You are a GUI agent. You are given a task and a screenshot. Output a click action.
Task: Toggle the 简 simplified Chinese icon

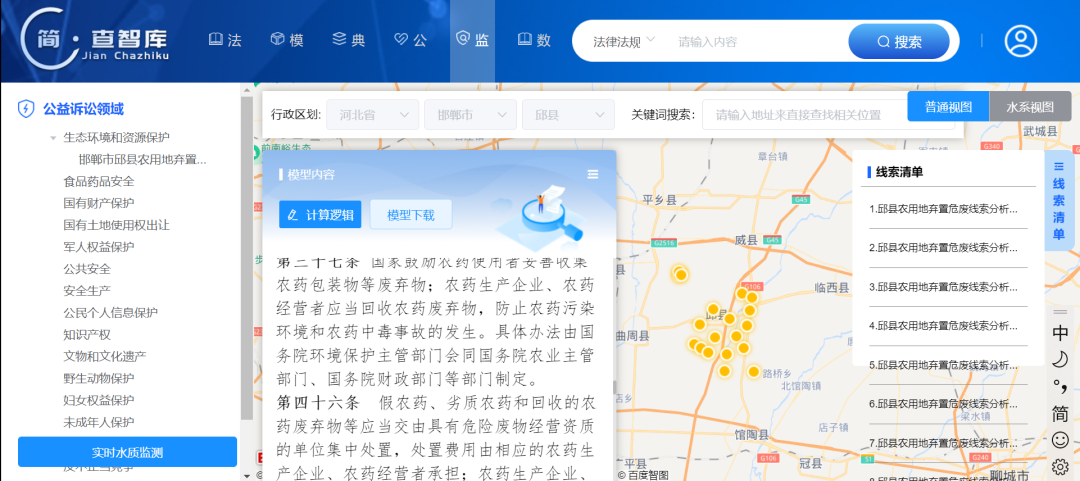[1060, 413]
